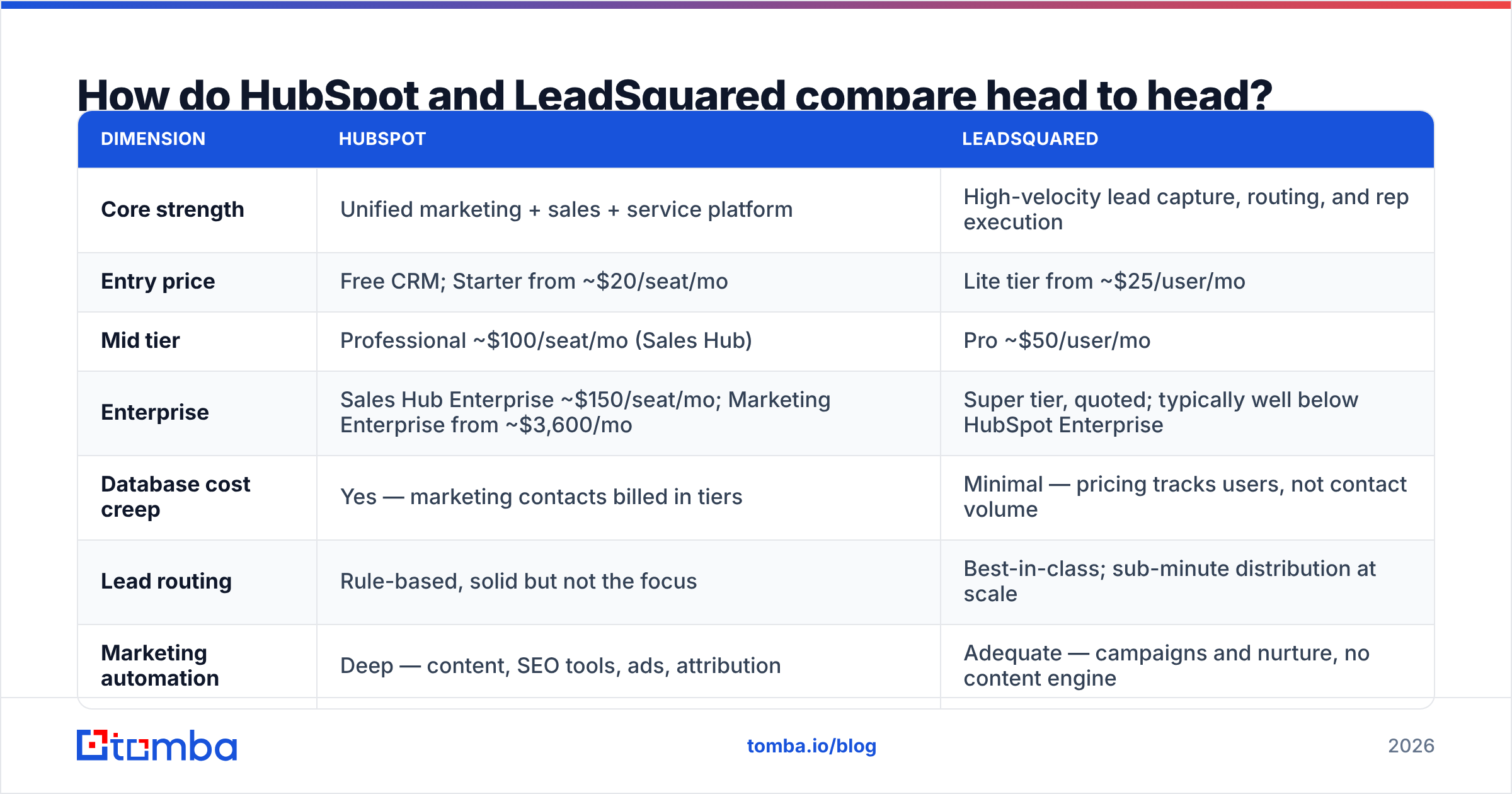Select the 'Core strength' row label

[173, 210]
